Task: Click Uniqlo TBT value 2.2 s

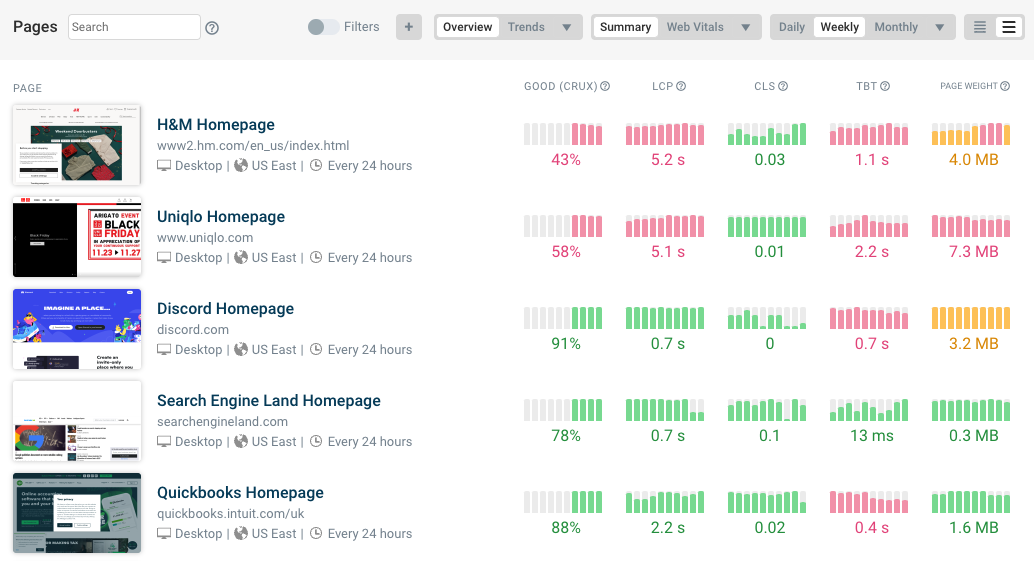Action: [x=871, y=252]
